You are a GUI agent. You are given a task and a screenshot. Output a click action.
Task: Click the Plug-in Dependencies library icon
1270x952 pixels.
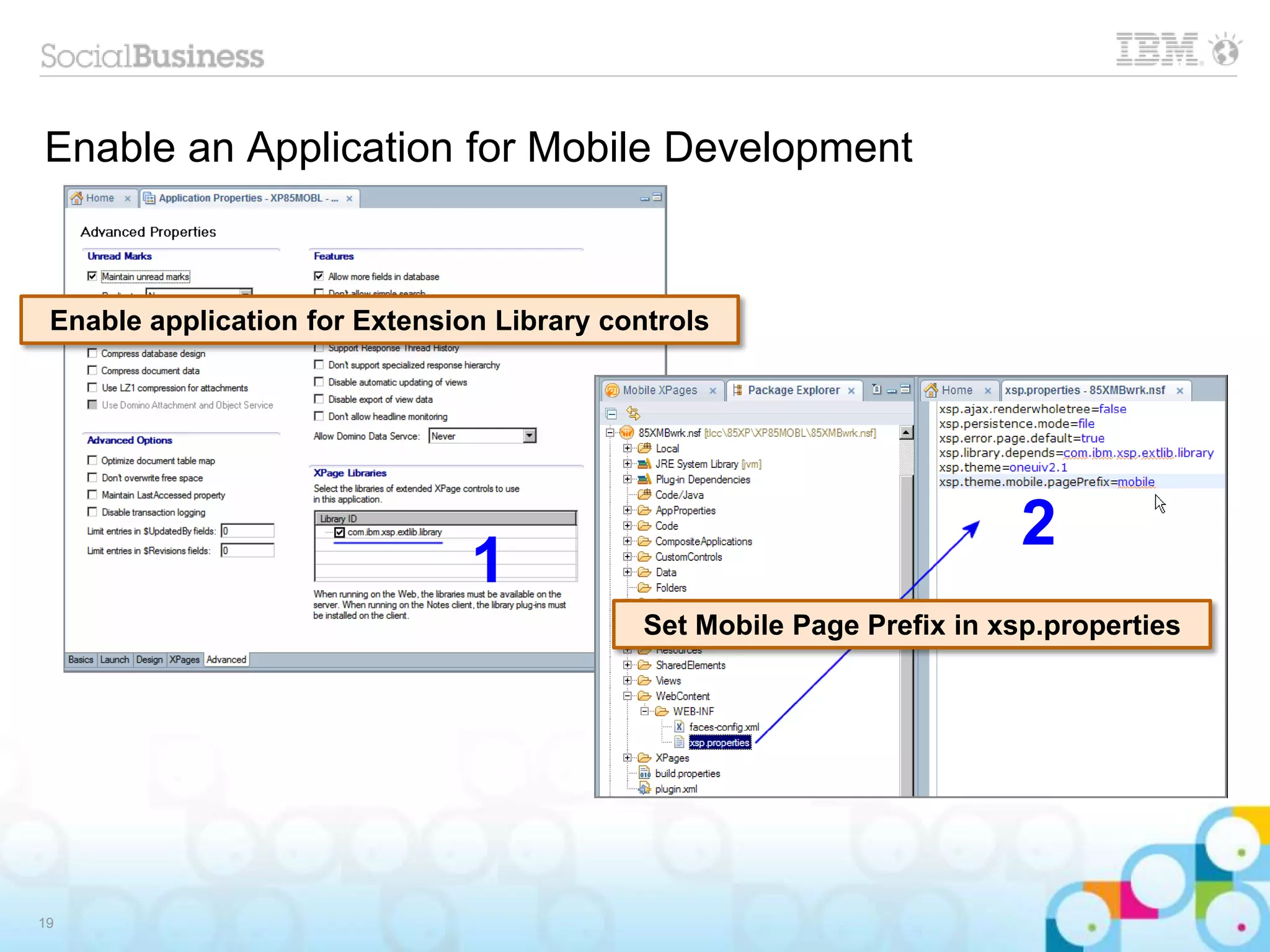(644, 479)
